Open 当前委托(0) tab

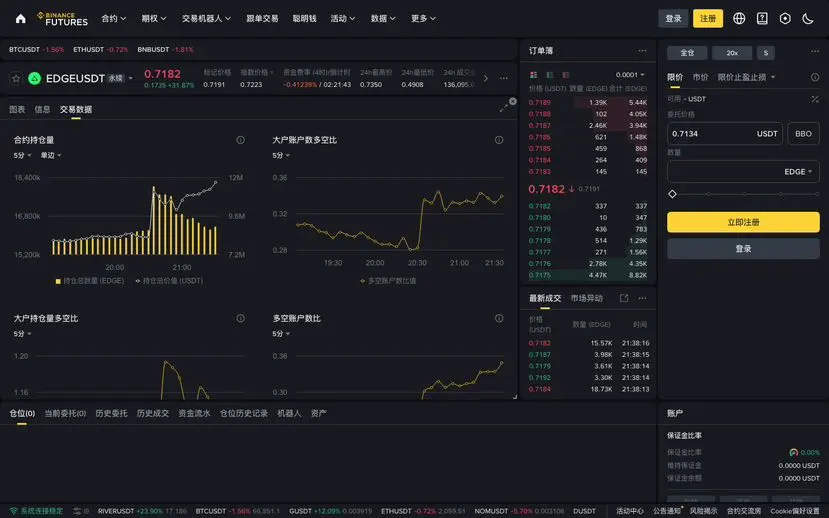pyautogui.click(x=65, y=413)
